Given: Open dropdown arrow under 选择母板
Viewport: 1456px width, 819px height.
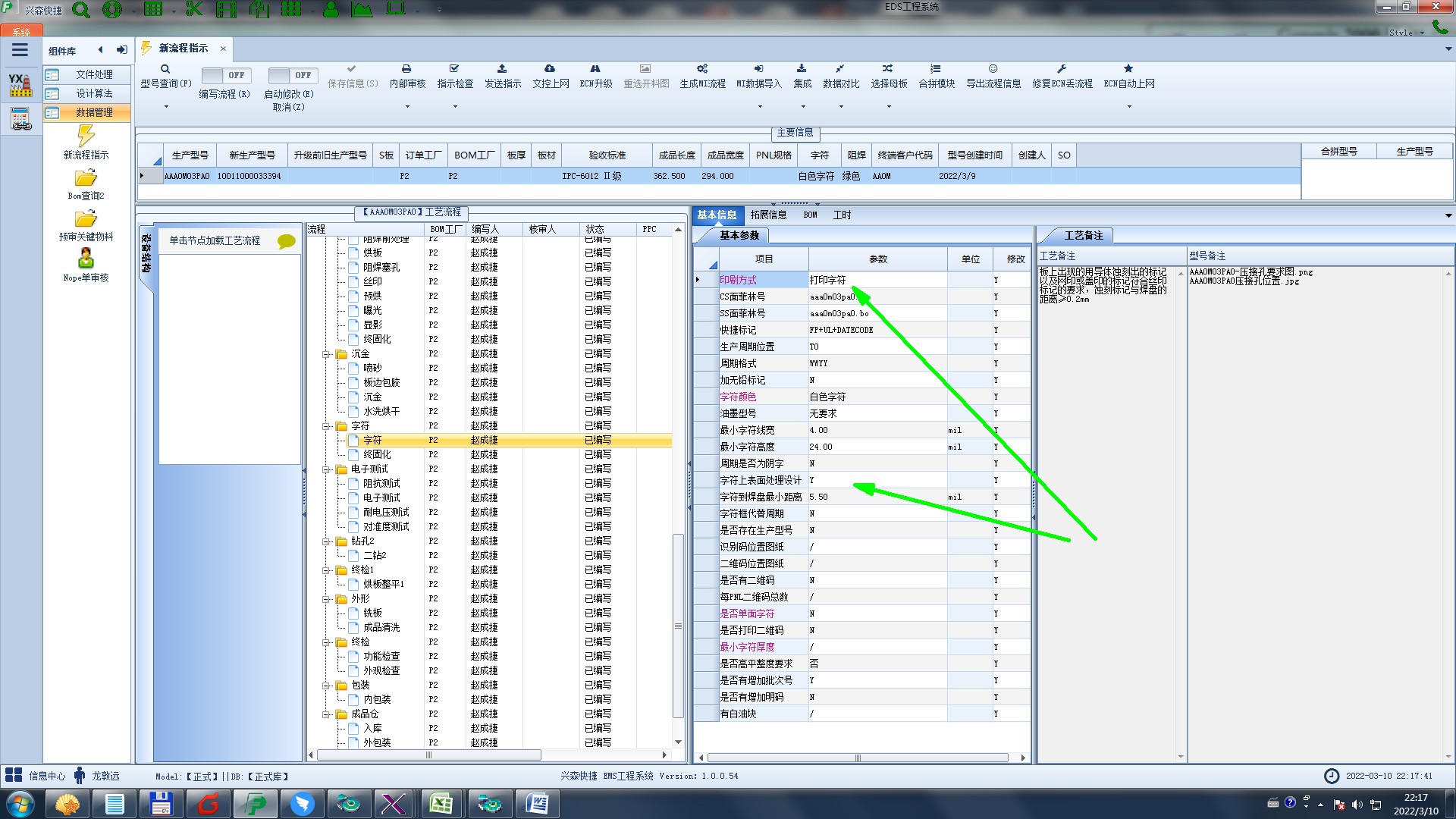Looking at the screenshot, I should coord(889,107).
